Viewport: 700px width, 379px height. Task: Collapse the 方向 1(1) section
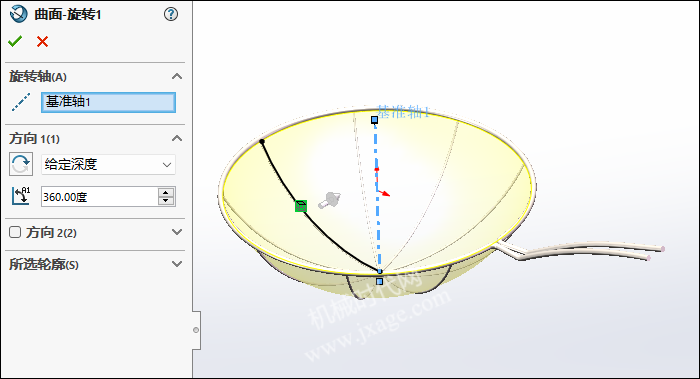(x=177, y=138)
